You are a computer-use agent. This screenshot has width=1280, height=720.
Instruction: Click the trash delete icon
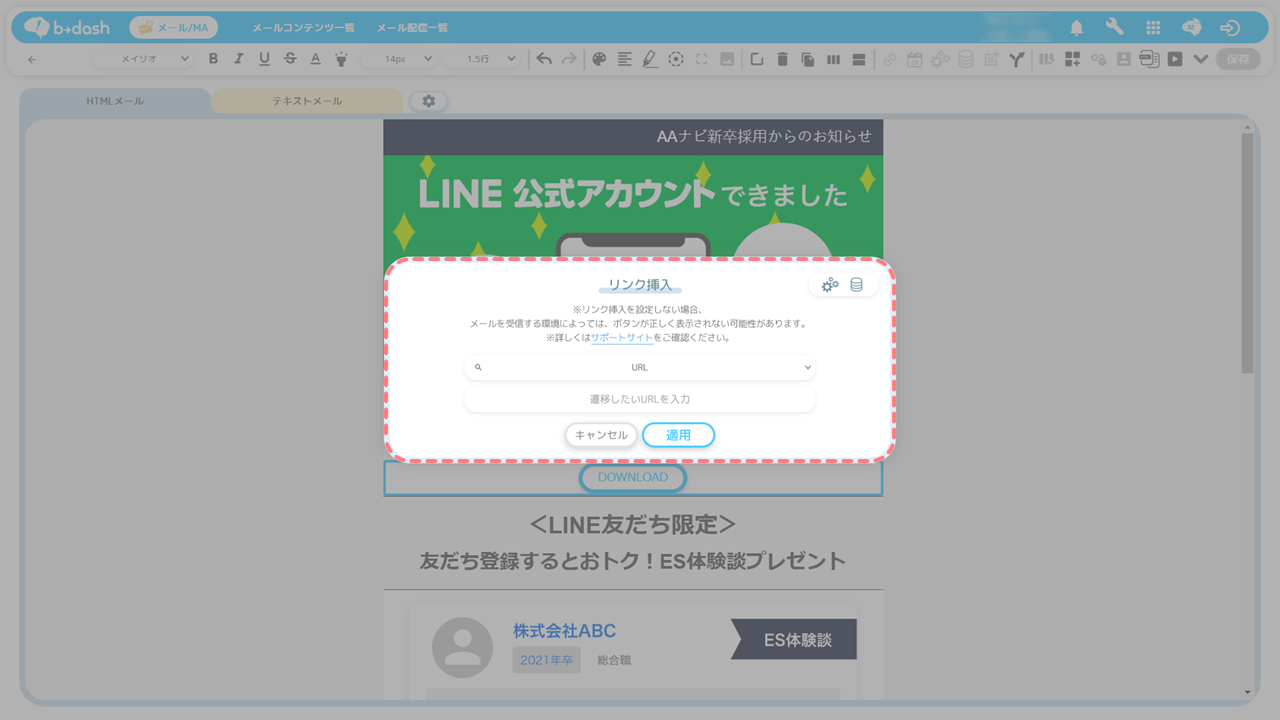[783, 59]
